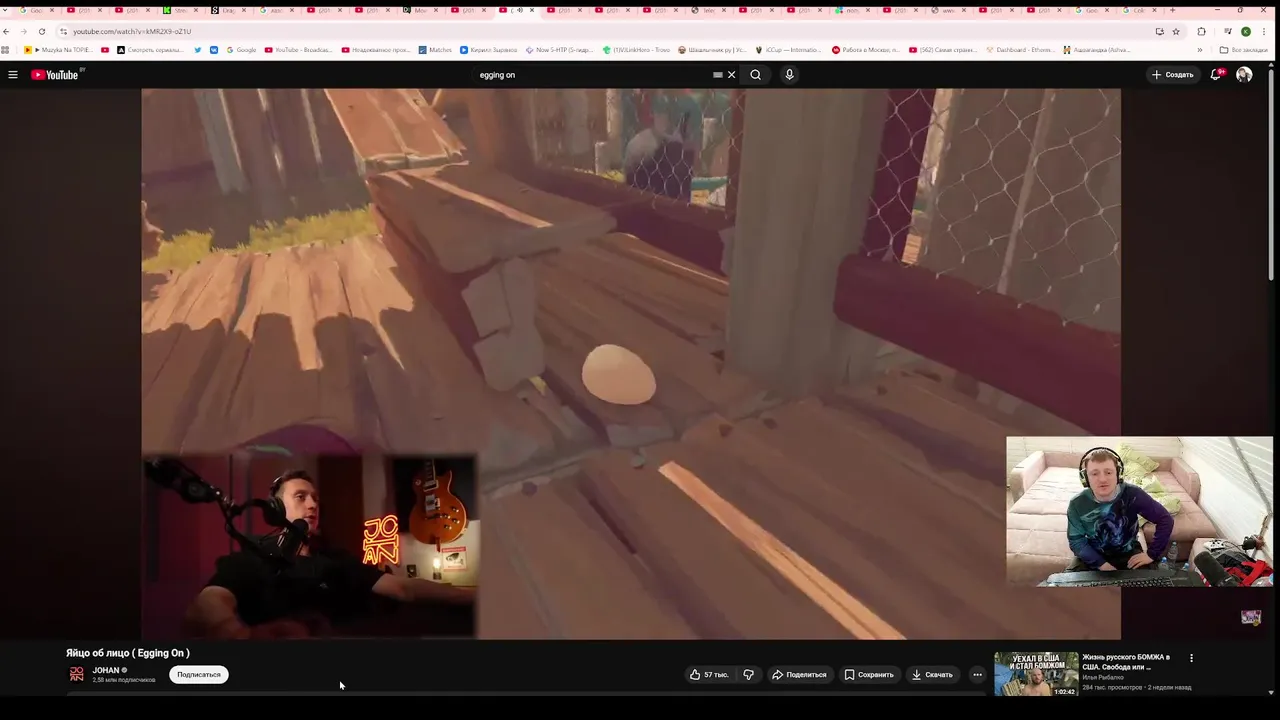Image resolution: width=1280 pixels, height=720 pixels.
Task: Click the Создать create button
Action: tap(1172, 75)
